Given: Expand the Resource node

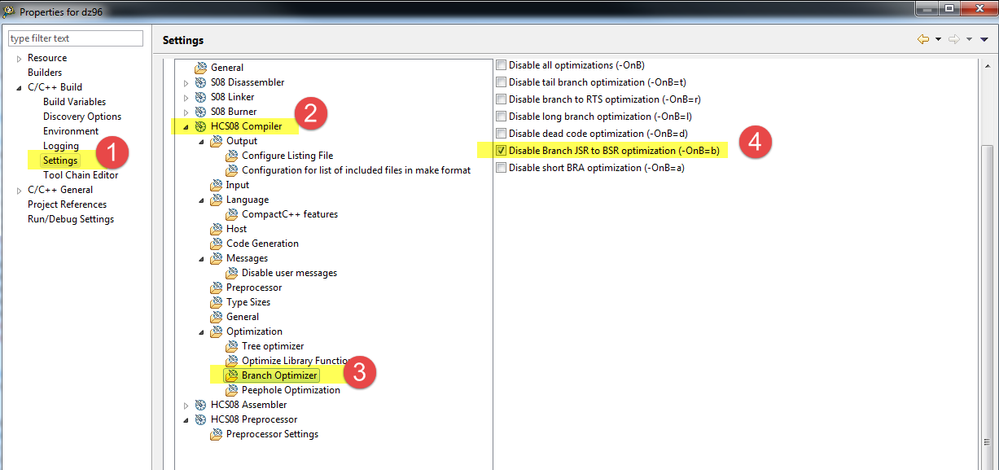Looking at the screenshot, I should pyautogui.click(x=19, y=59).
